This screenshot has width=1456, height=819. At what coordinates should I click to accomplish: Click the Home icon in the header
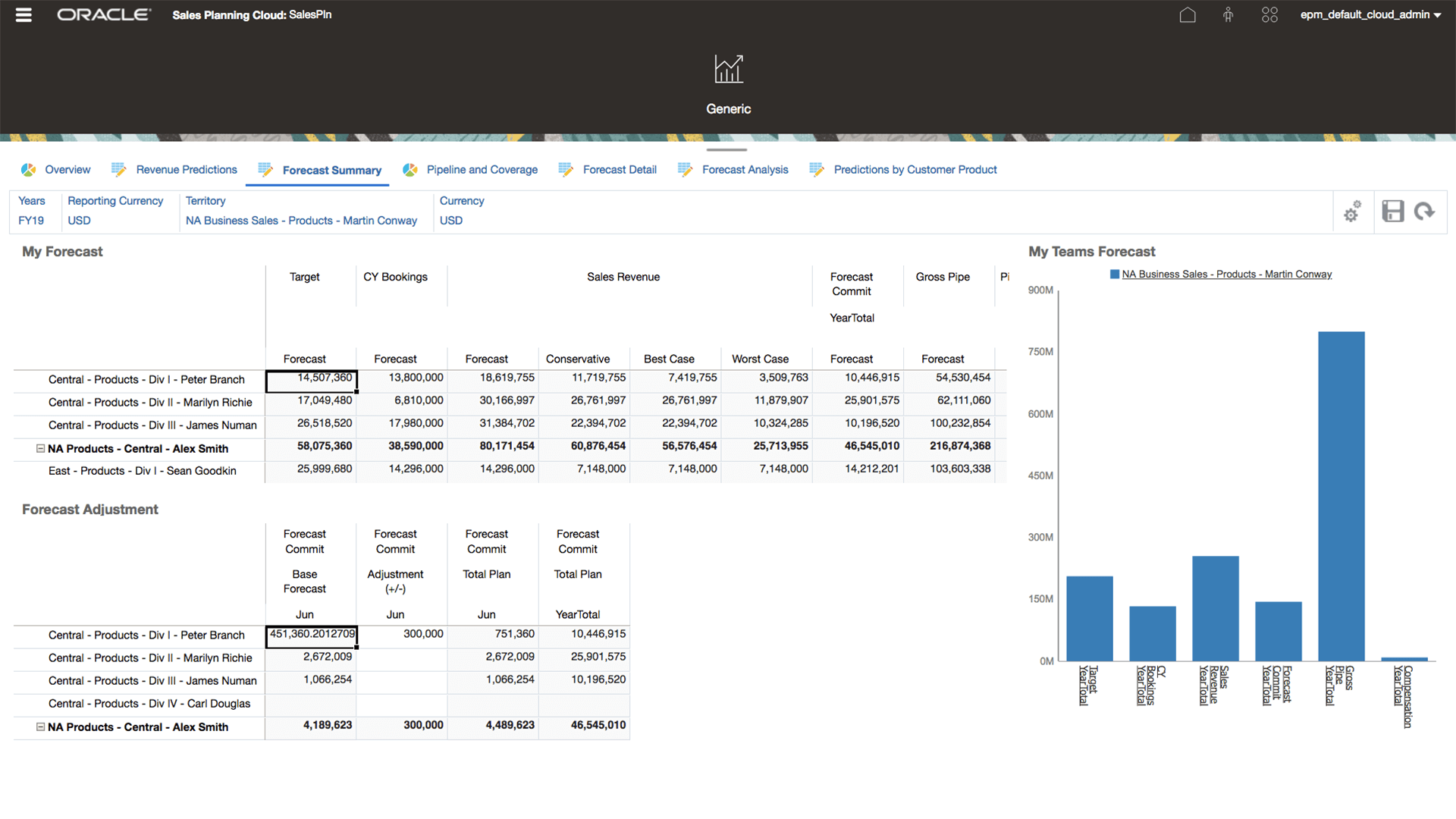1188,14
